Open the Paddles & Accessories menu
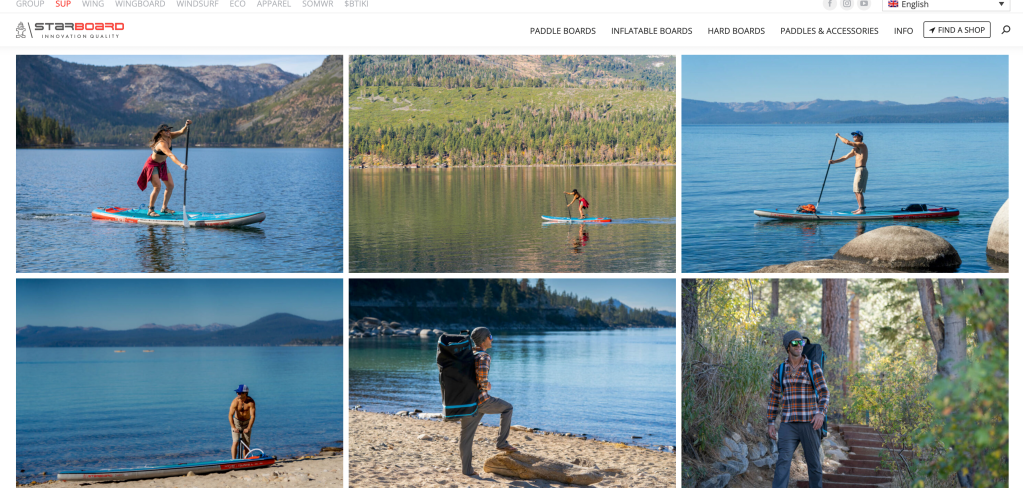The width and height of the screenshot is (1023, 488). tap(829, 31)
